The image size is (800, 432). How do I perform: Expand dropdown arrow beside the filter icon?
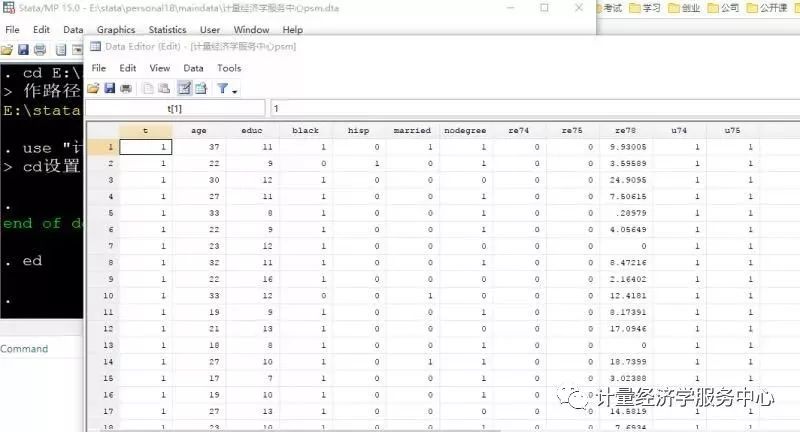(235, 91)
